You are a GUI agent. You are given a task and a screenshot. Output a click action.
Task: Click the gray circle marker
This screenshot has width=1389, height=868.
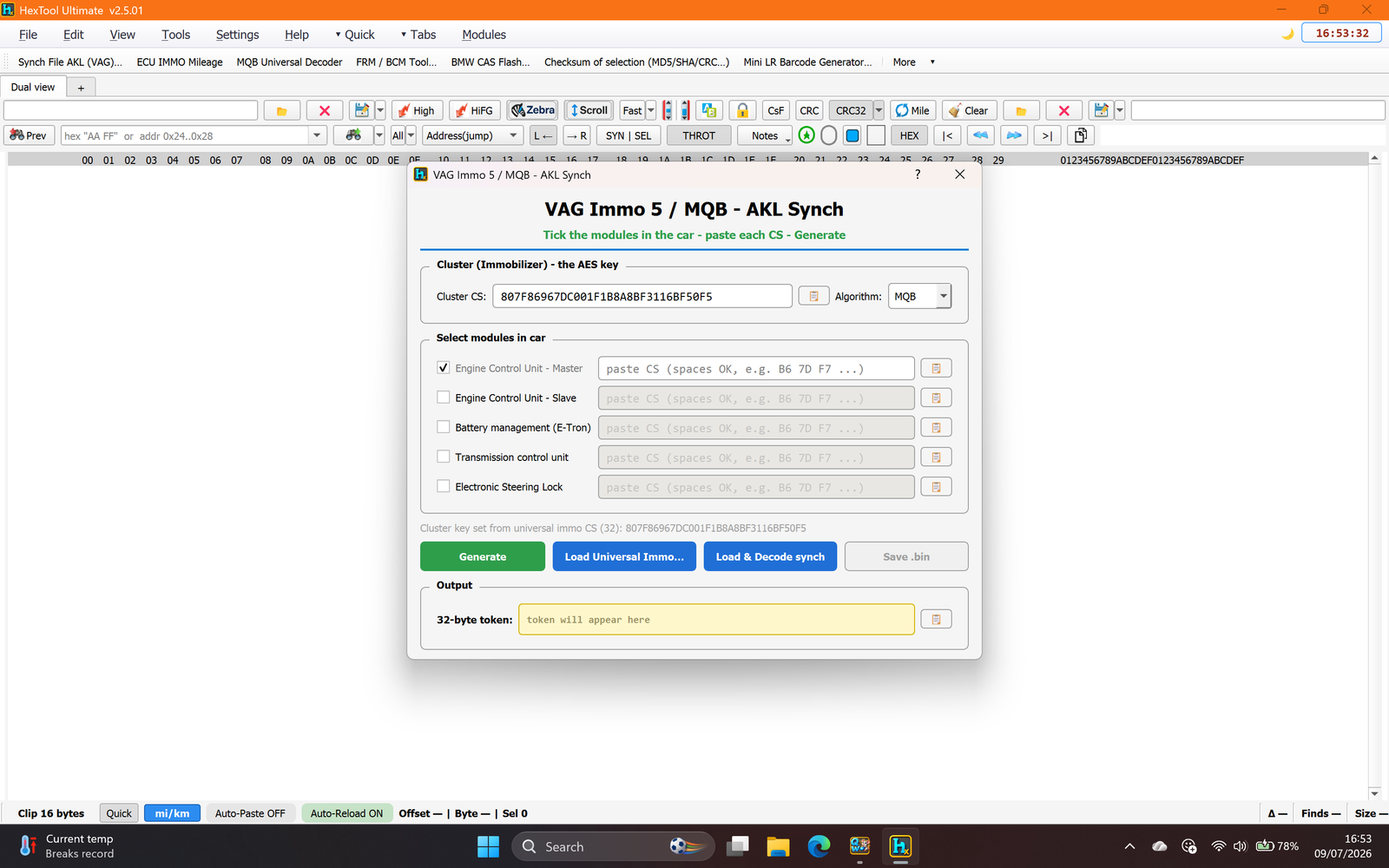click(829, 135)
